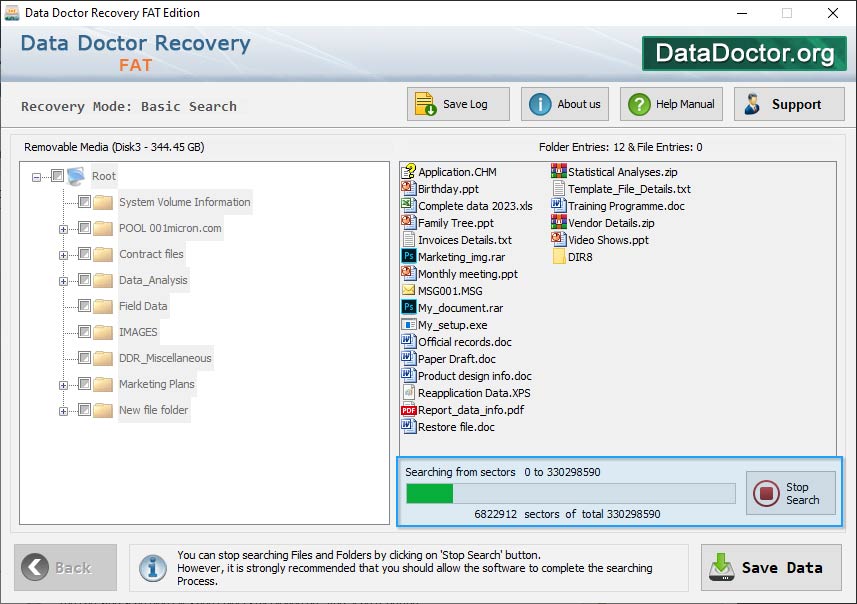This screenshot has height=604, width=857.
Task: Select the Complete data 2023.xls file name
Action: tap(475, 206)
